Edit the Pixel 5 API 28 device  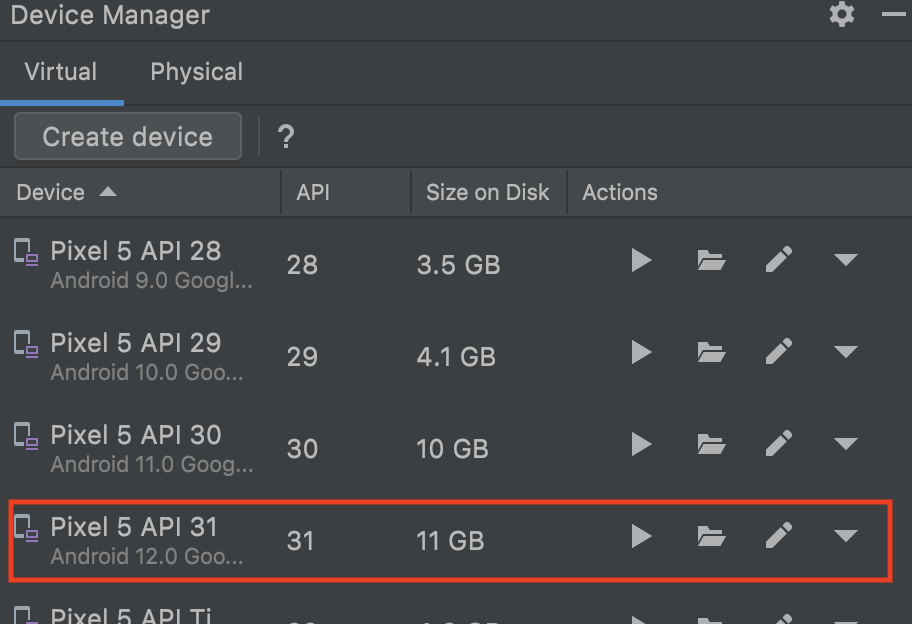(779, 261)
